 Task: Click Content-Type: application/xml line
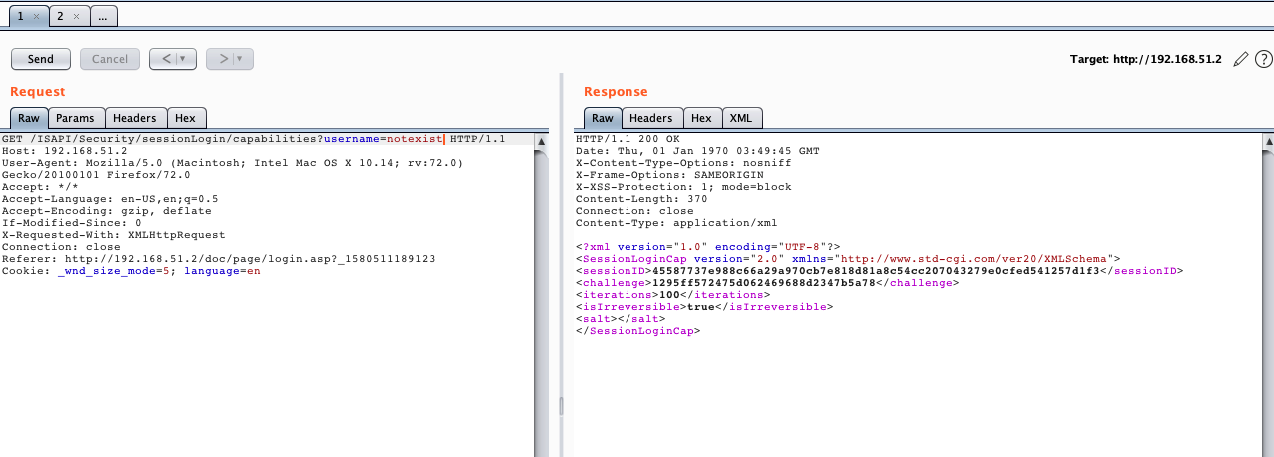[676, 223]
